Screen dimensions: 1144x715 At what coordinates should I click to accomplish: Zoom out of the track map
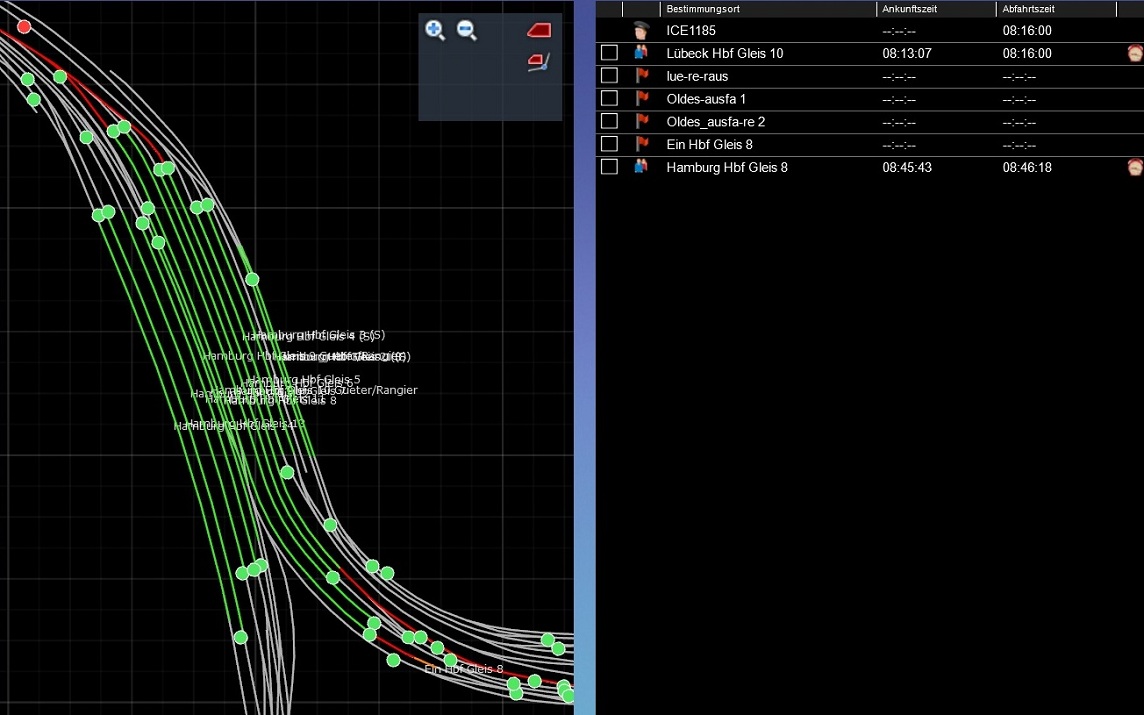coord(466,30)
